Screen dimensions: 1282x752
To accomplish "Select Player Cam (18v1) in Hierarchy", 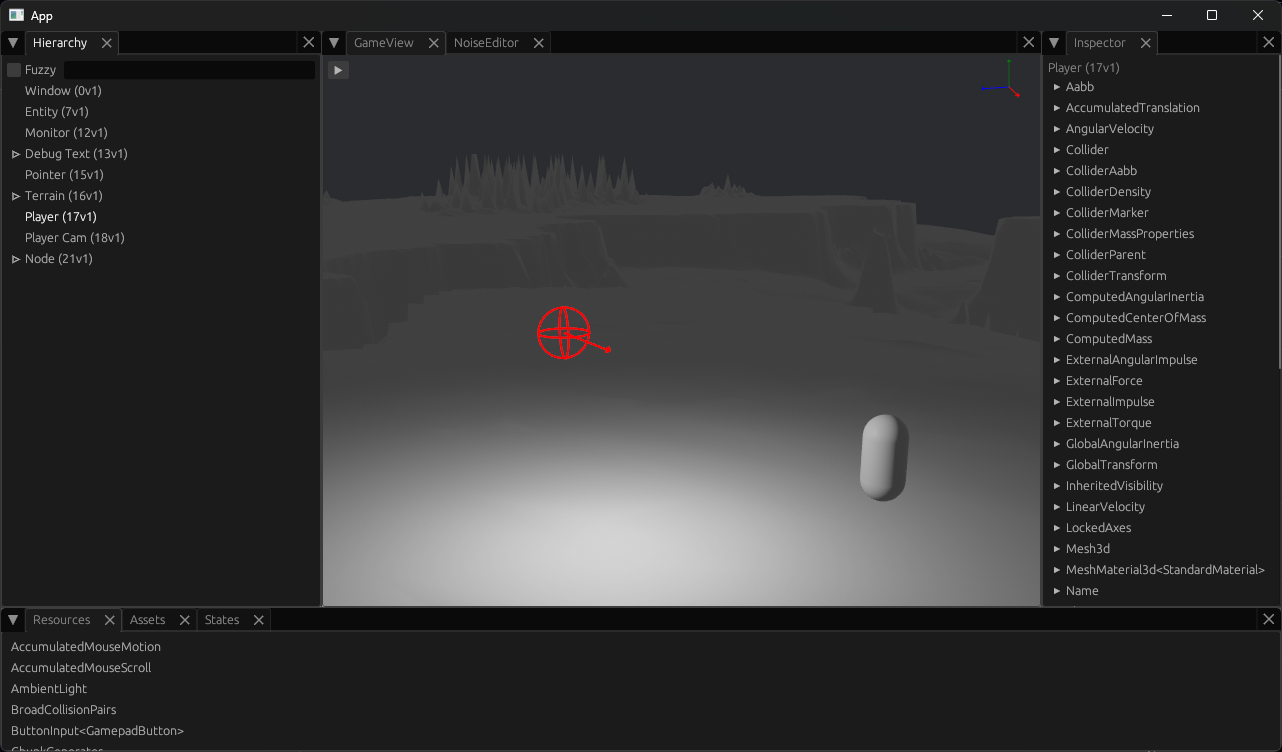I will coord(75,238).
